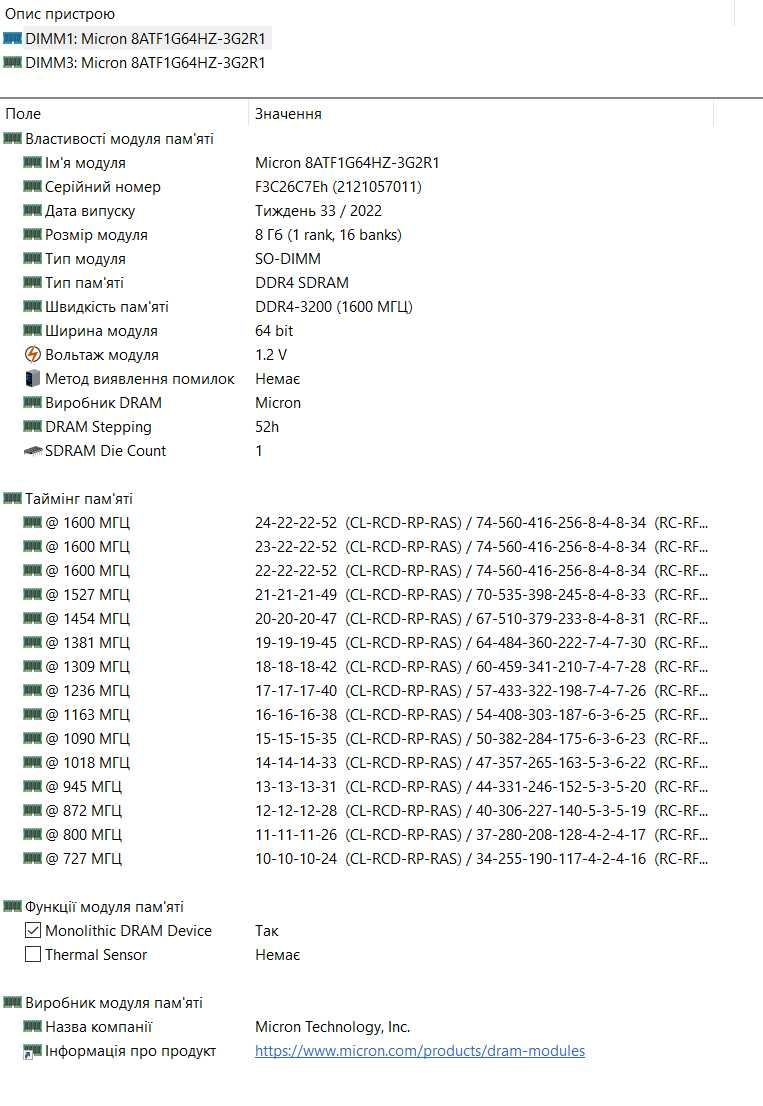Select Monolithic DRAM Device value Так
This screenshot has width=763, height=1106.
point(267,930)
